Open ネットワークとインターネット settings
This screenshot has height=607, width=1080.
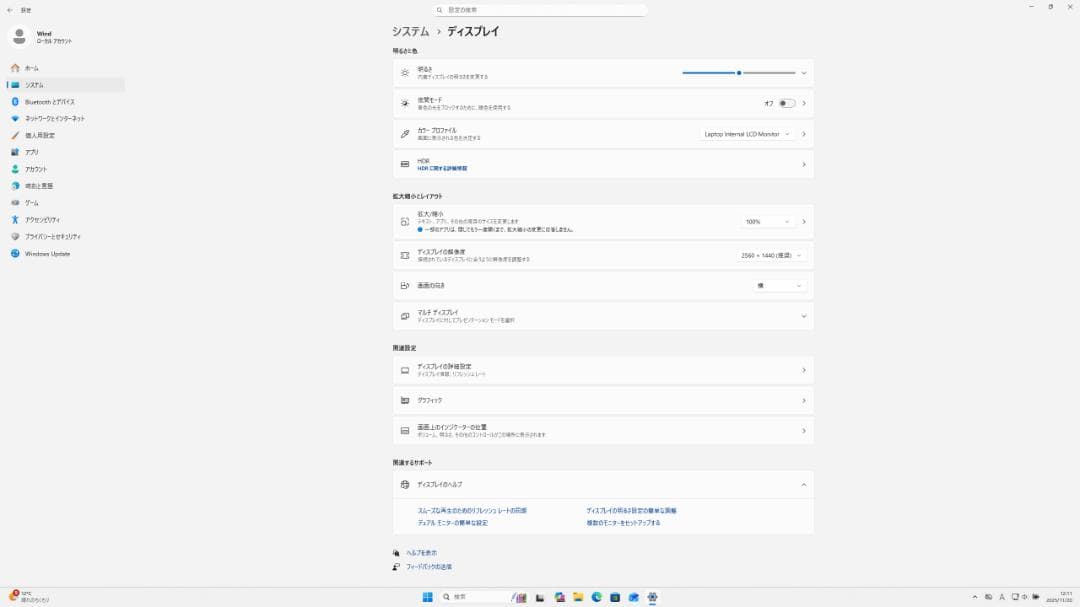click(54, 119)
